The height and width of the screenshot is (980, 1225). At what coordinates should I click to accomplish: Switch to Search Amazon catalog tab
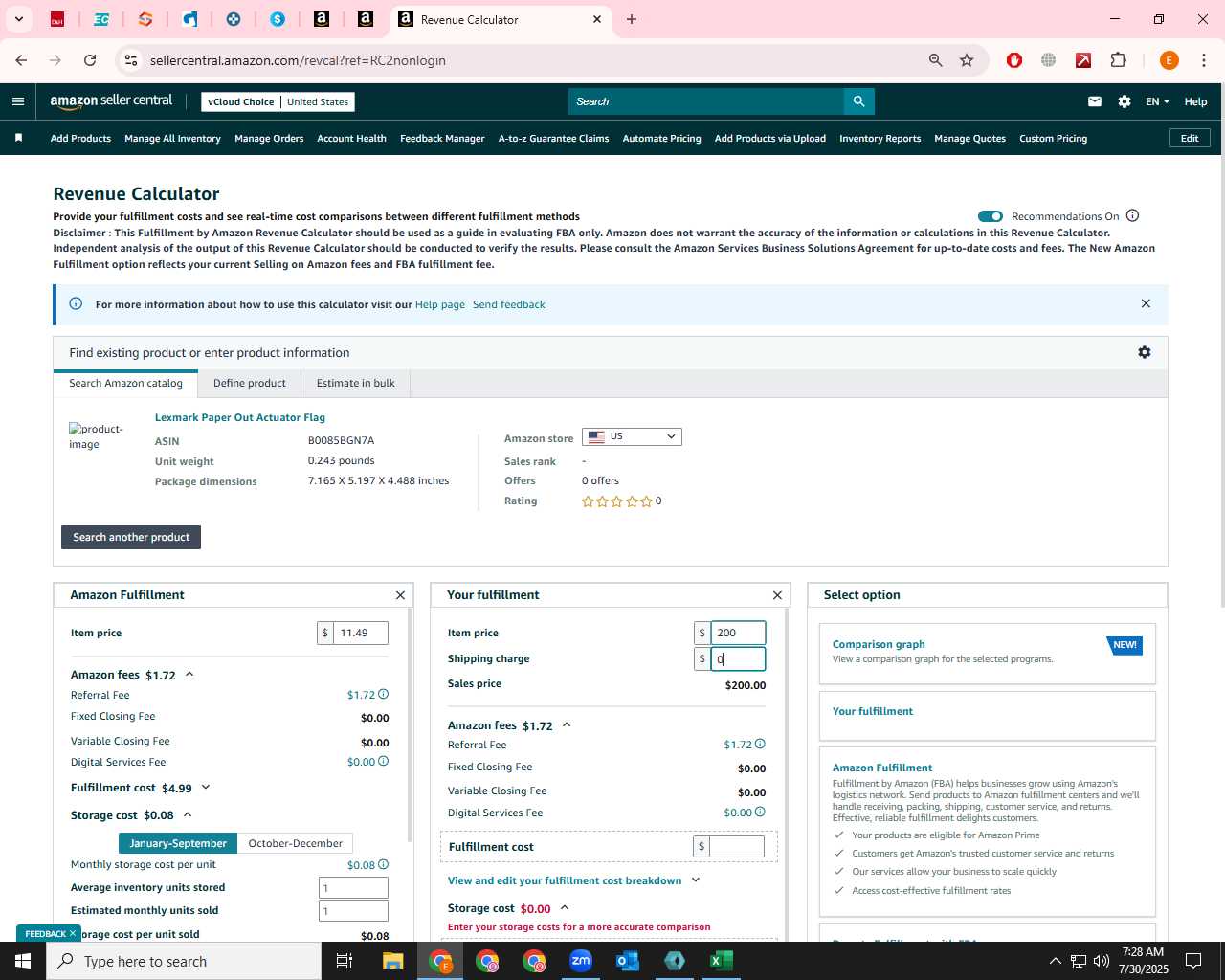125,383
